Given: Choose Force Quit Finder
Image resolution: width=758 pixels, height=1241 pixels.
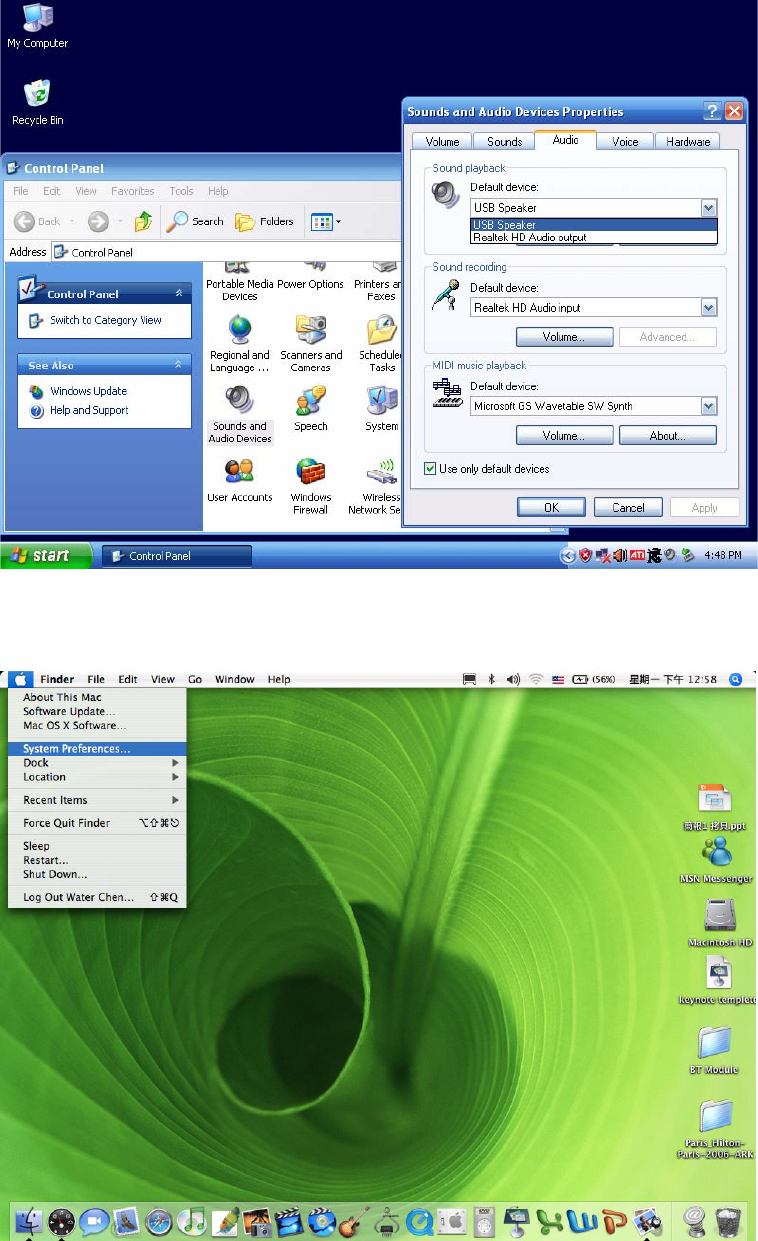Looking at the screenshot, I should pyautogui.click(x=95, y=823).
